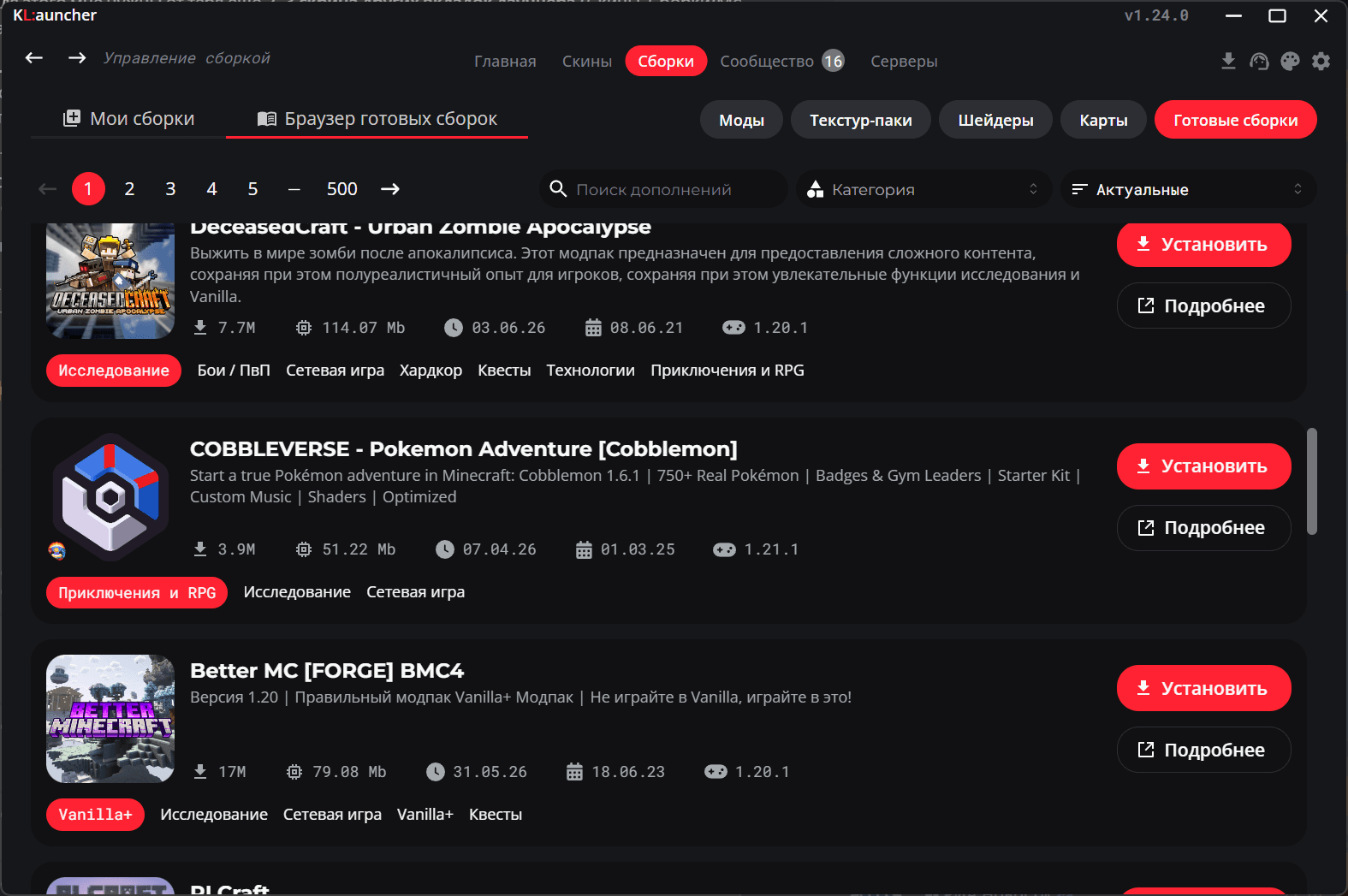Select the Готовые сборки filter button
The height and width of the screenshot is (896, 1348).
click(1235, 120)
